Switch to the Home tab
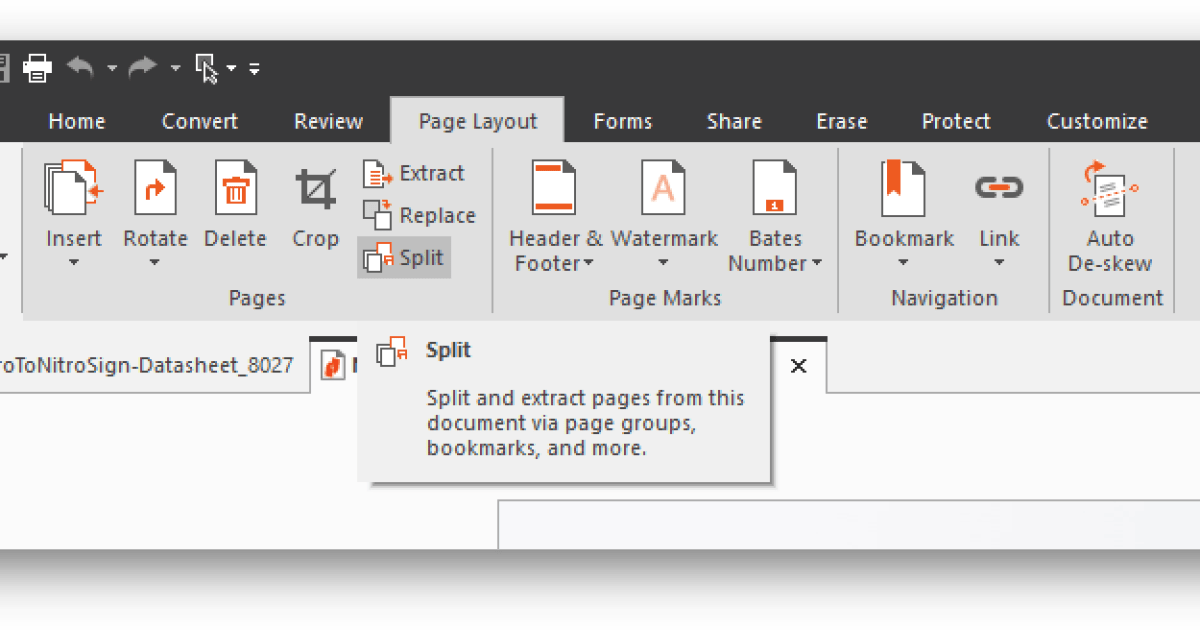The image size is (1200, 630). tap(77, 121)
